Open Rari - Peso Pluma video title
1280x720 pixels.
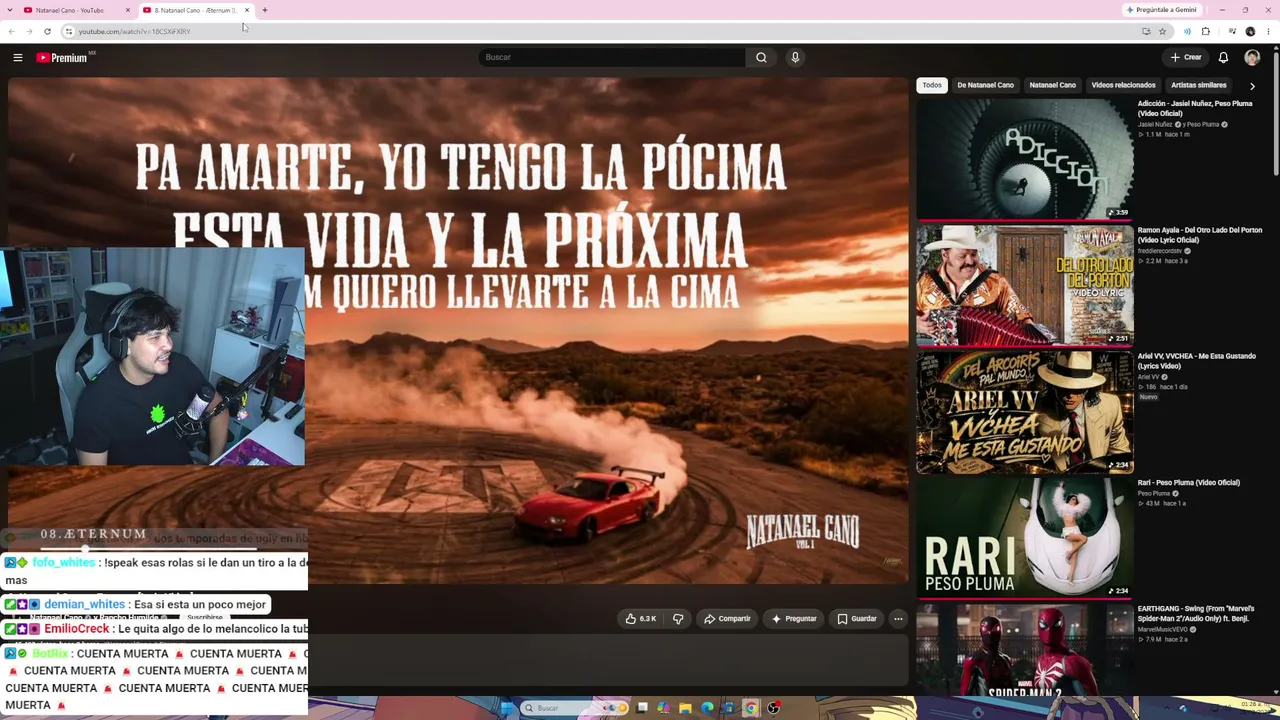click(1188, 483)
